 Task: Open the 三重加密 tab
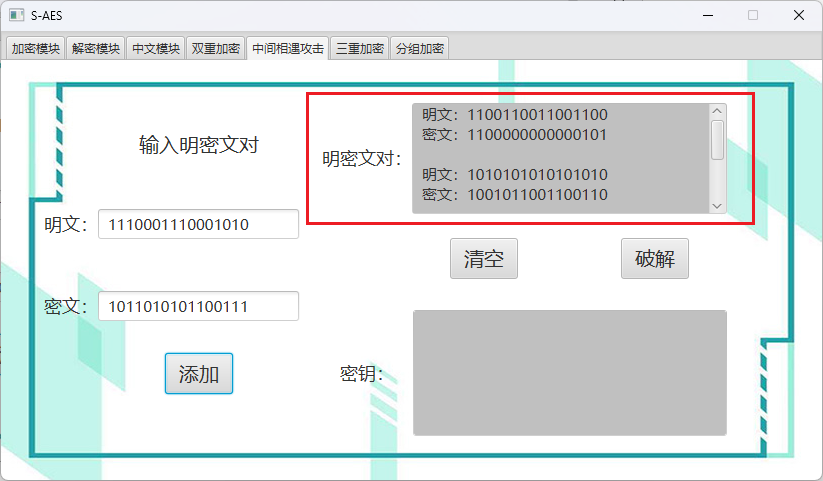click(x=360, y=48)
